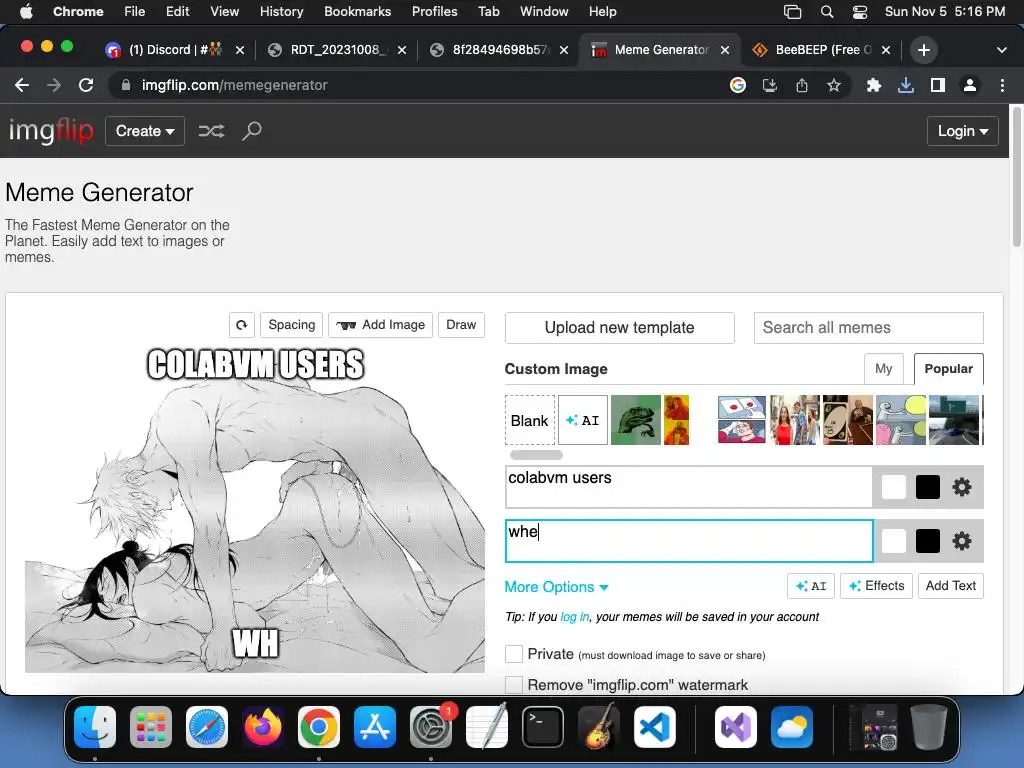The width and height of the screenshot is (1024, 768).
Task: Click the shuffle random meme icon
Action: click(211, 131)
